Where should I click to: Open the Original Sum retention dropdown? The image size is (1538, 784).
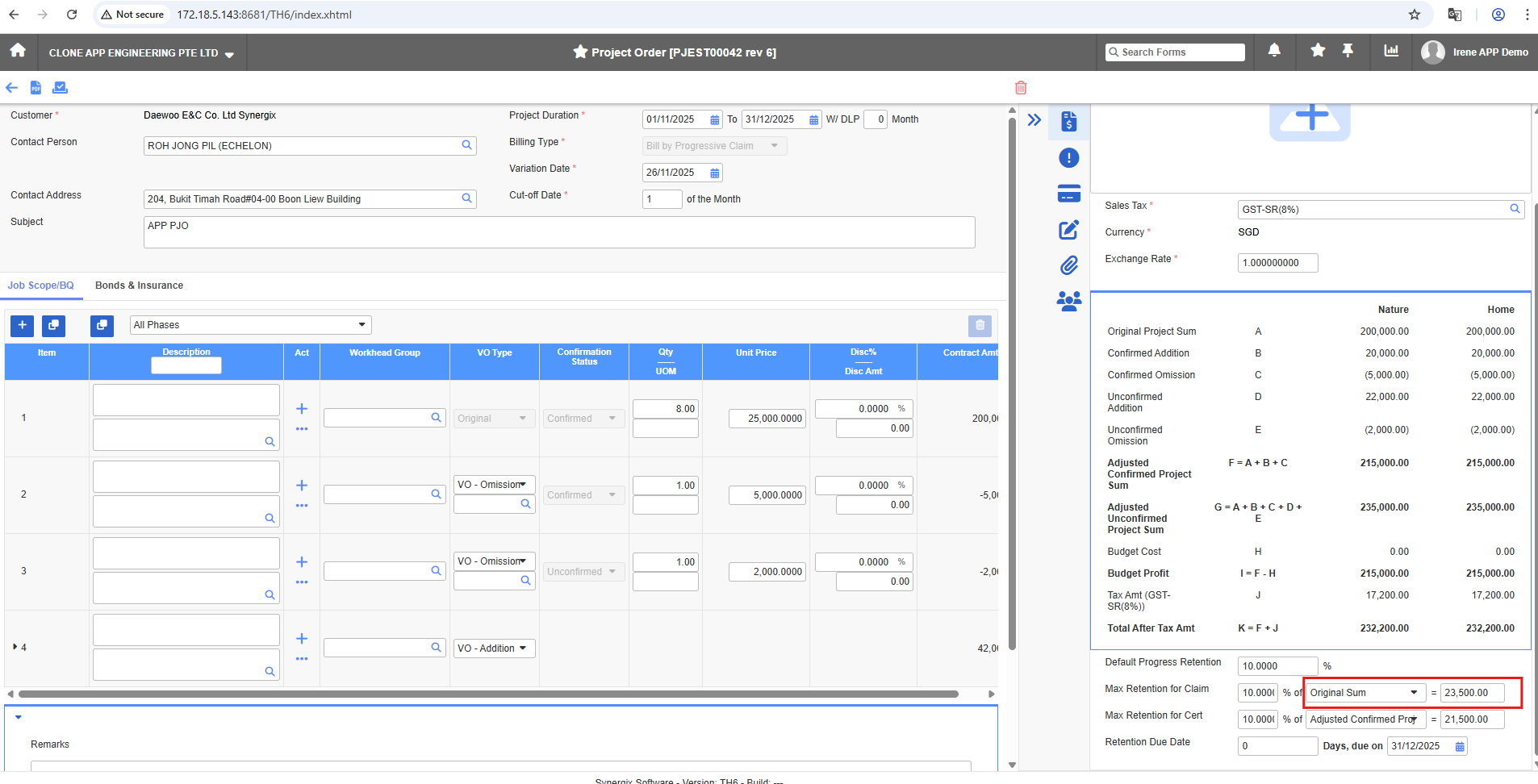(x=1365, y=693)
